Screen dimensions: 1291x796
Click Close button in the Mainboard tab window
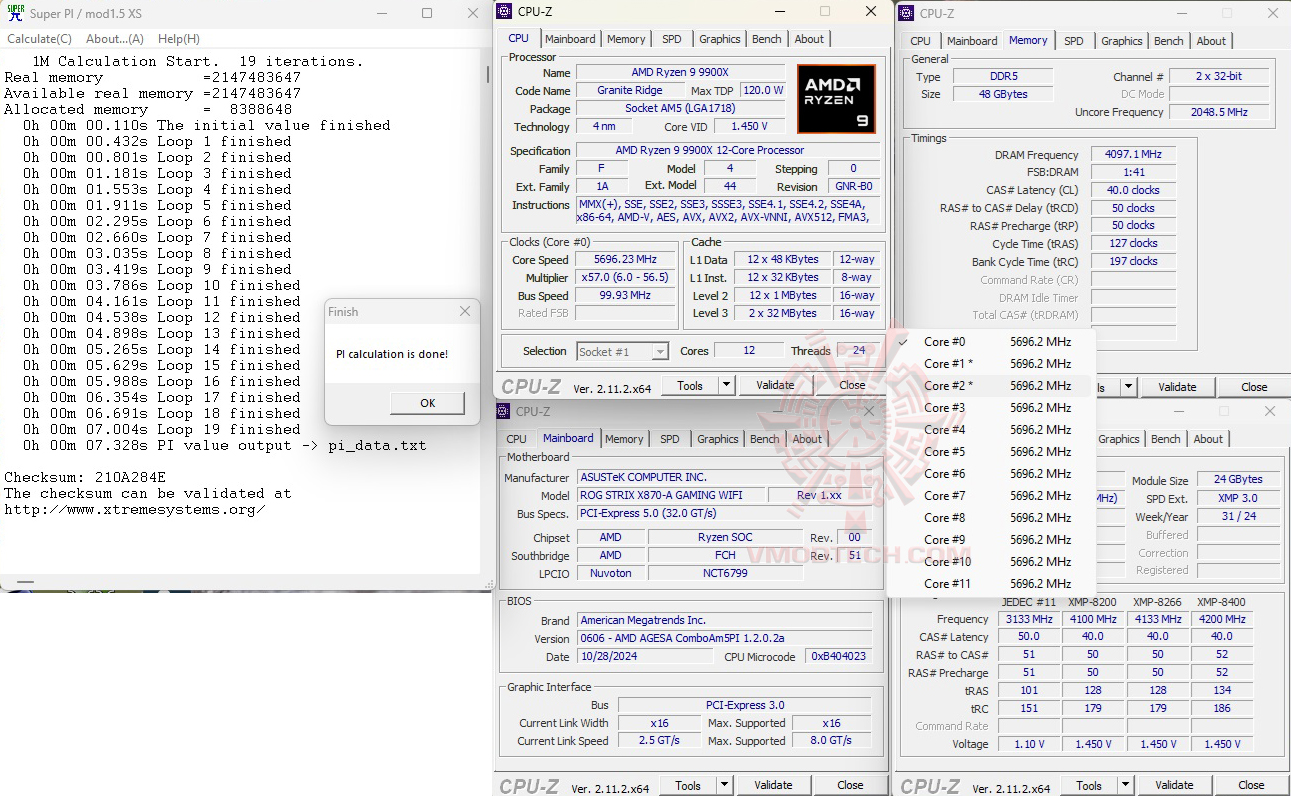(x=850, y=785)
